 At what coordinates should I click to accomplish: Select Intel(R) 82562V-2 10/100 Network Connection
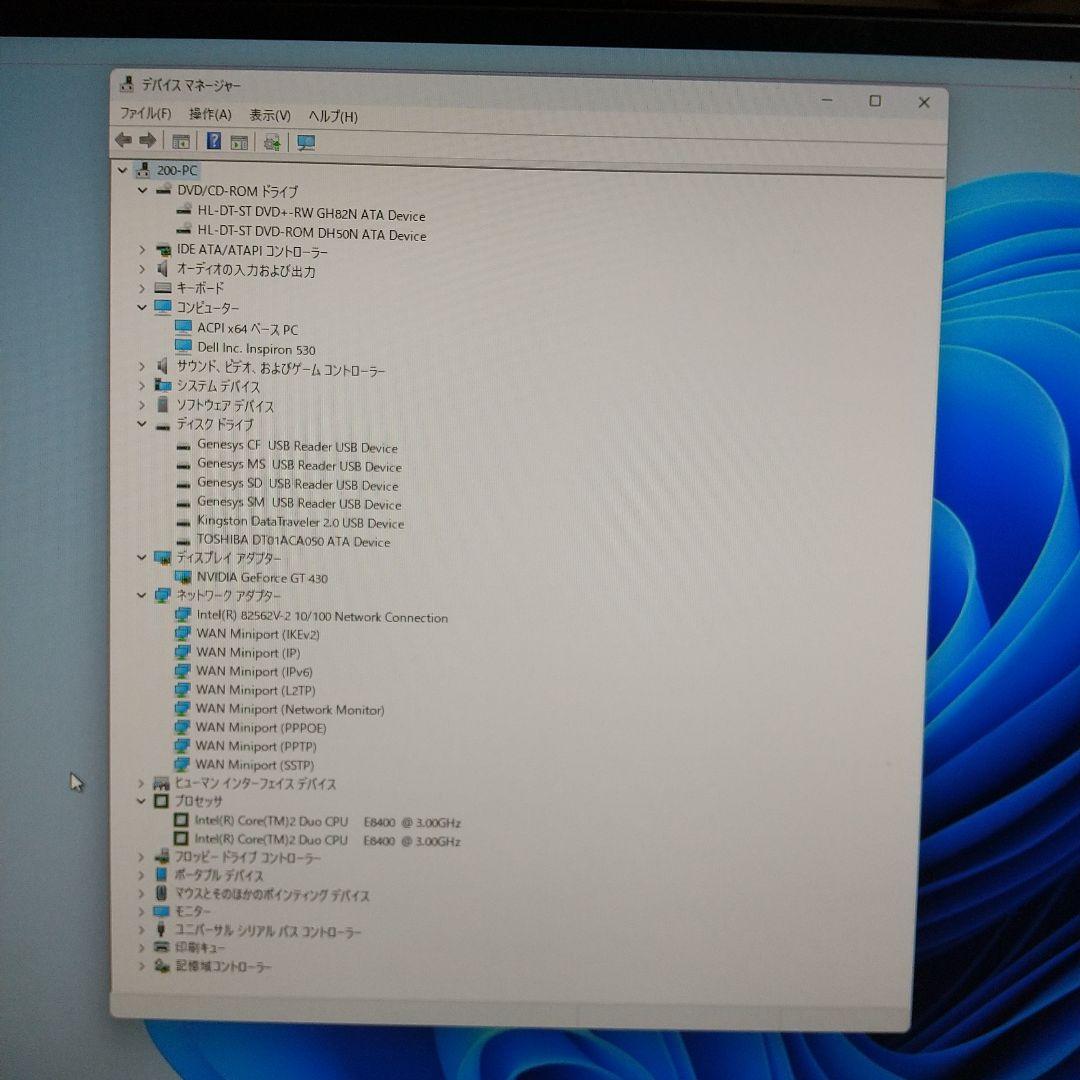(x=322, y=616)
